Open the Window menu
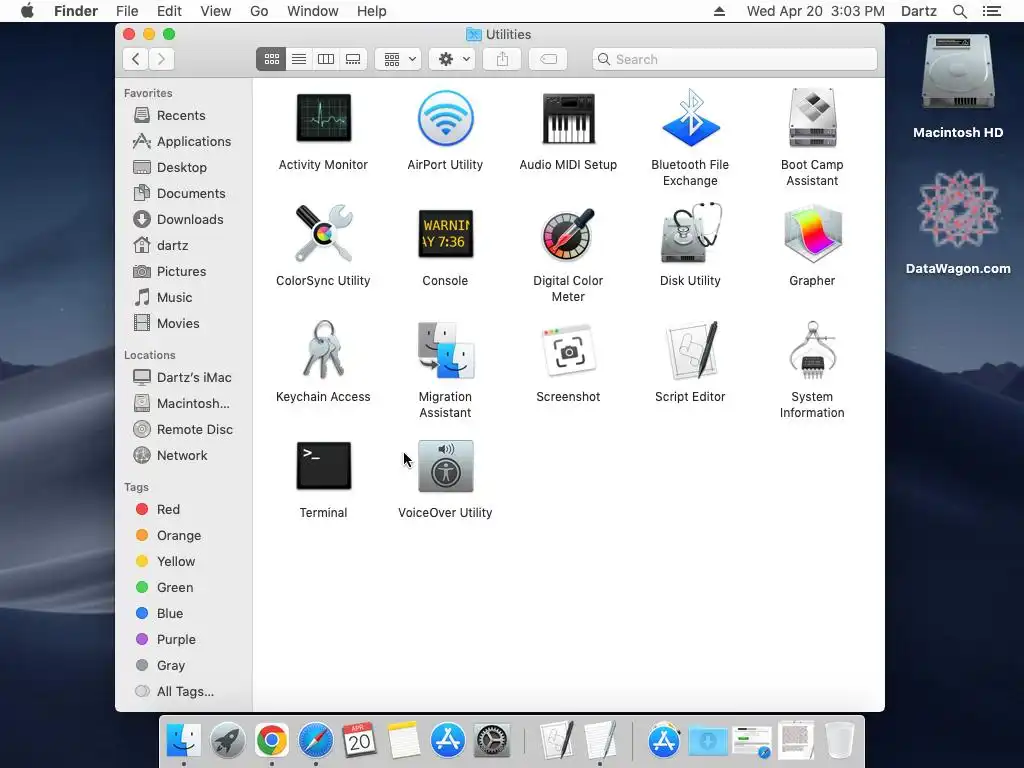 tap(313, 11)
